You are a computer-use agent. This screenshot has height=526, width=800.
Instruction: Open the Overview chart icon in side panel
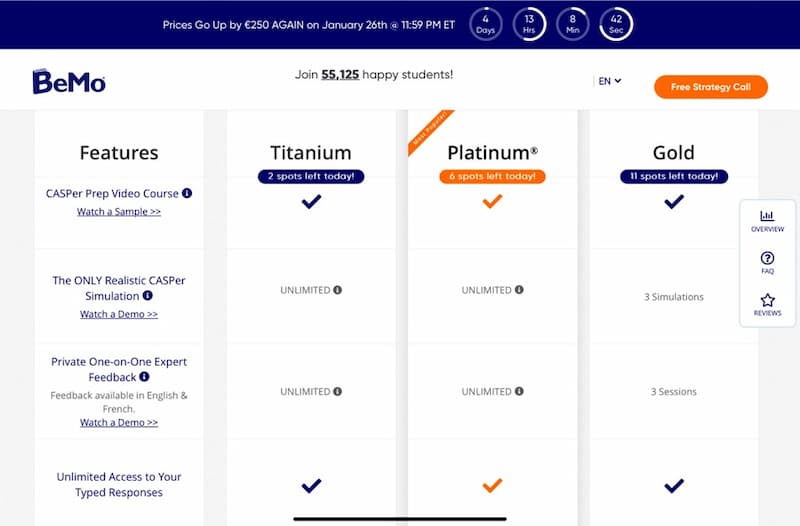click(767, 221)
